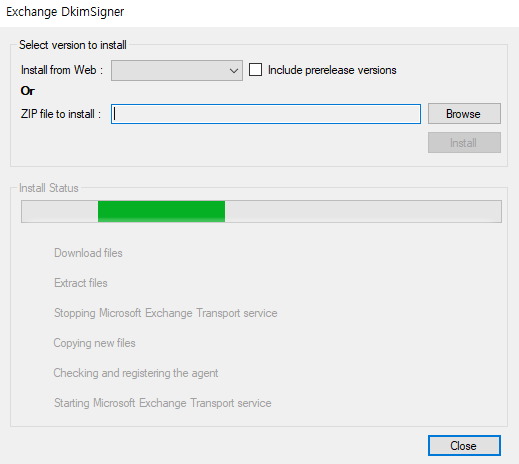Click the grayed-out Install button

tap(464, 143)
